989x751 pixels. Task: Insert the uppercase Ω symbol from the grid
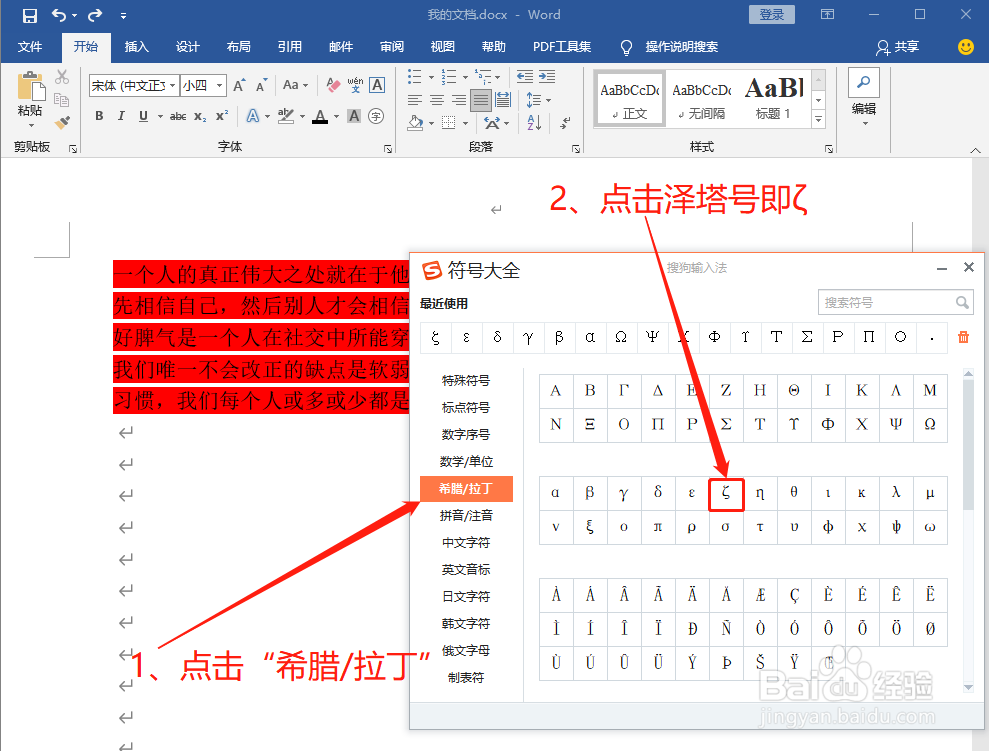tap(930, 424)
